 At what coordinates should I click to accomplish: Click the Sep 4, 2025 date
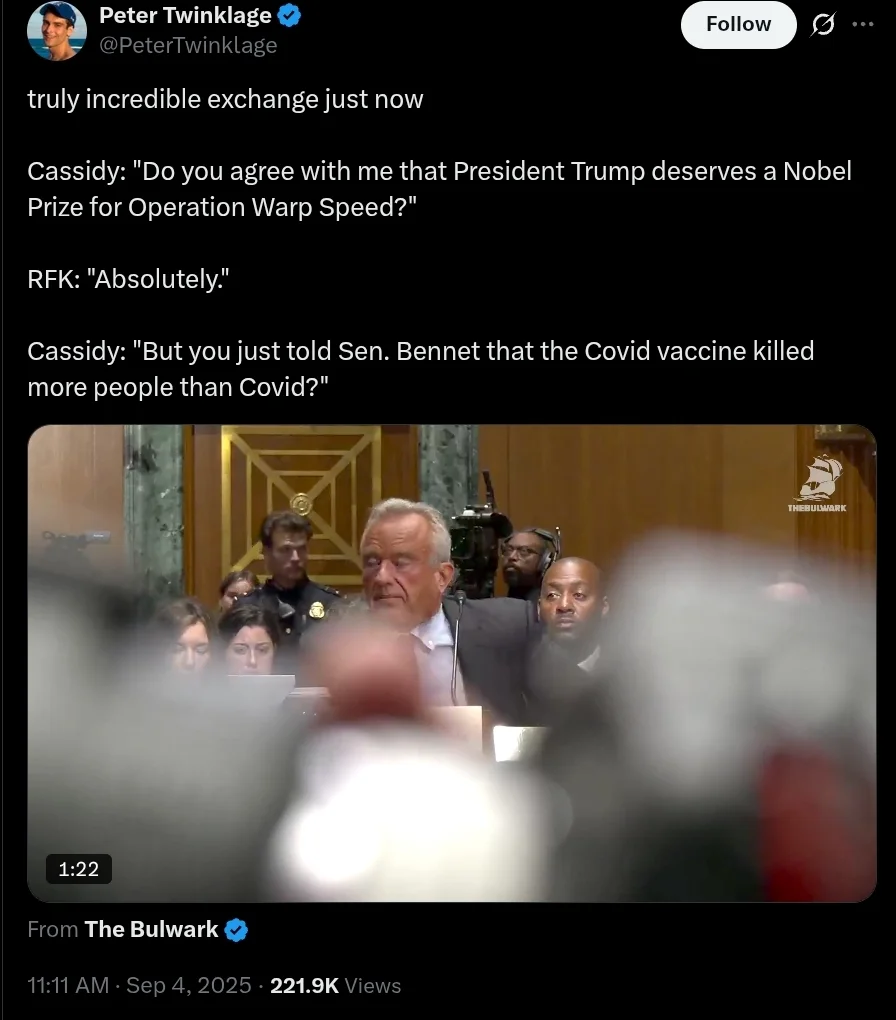pos(189,986)
